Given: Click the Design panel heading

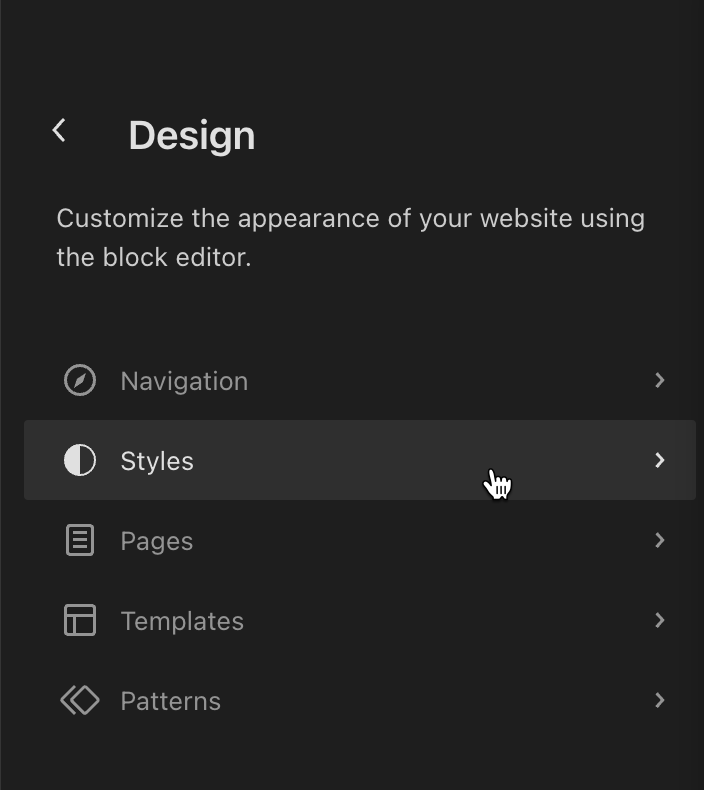Looking at the screenshot, I should (192, 136).
